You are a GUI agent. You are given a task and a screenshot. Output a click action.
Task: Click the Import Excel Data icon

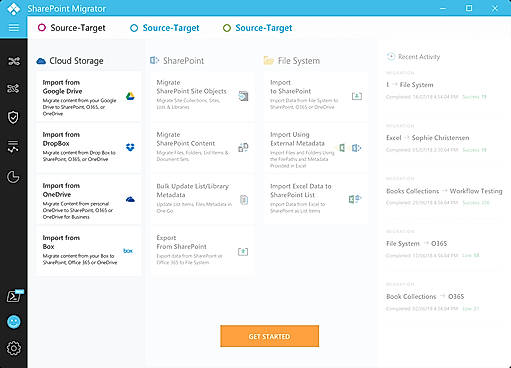tap(355, 199)
